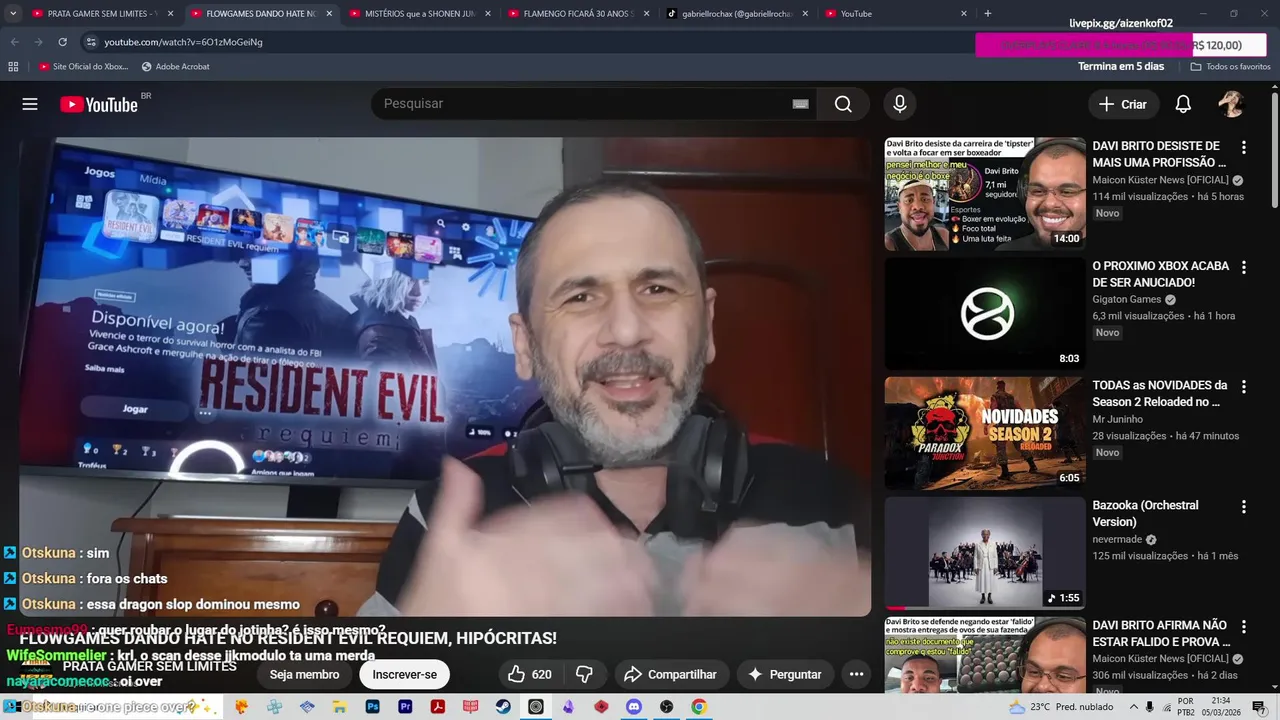
Task: Click the address bar URL
Action: click(x=183, y=42)
